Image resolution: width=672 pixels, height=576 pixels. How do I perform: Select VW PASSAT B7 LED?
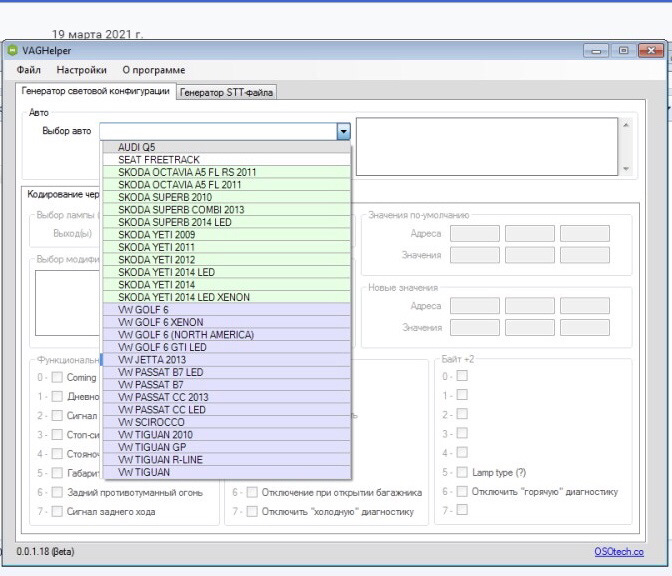tap(227, 372)
